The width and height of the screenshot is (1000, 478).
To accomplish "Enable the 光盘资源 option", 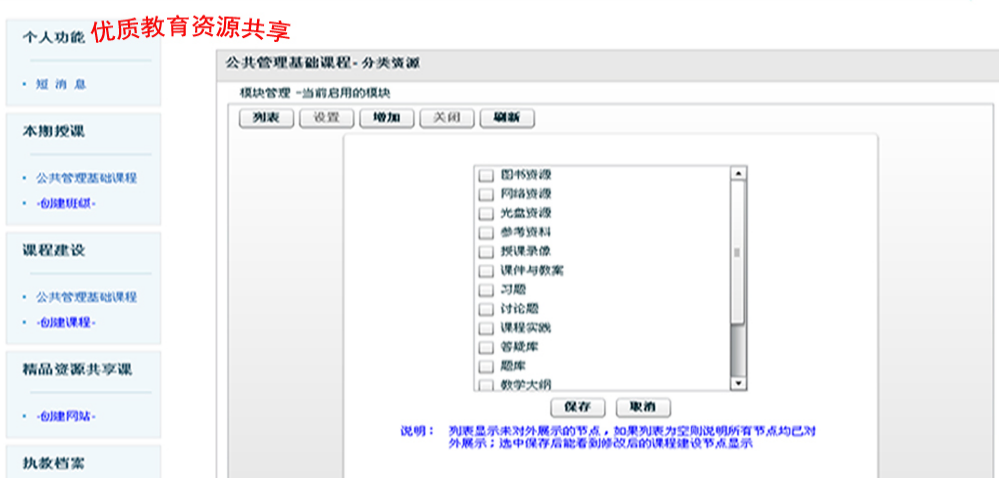I will pos(486,213).
